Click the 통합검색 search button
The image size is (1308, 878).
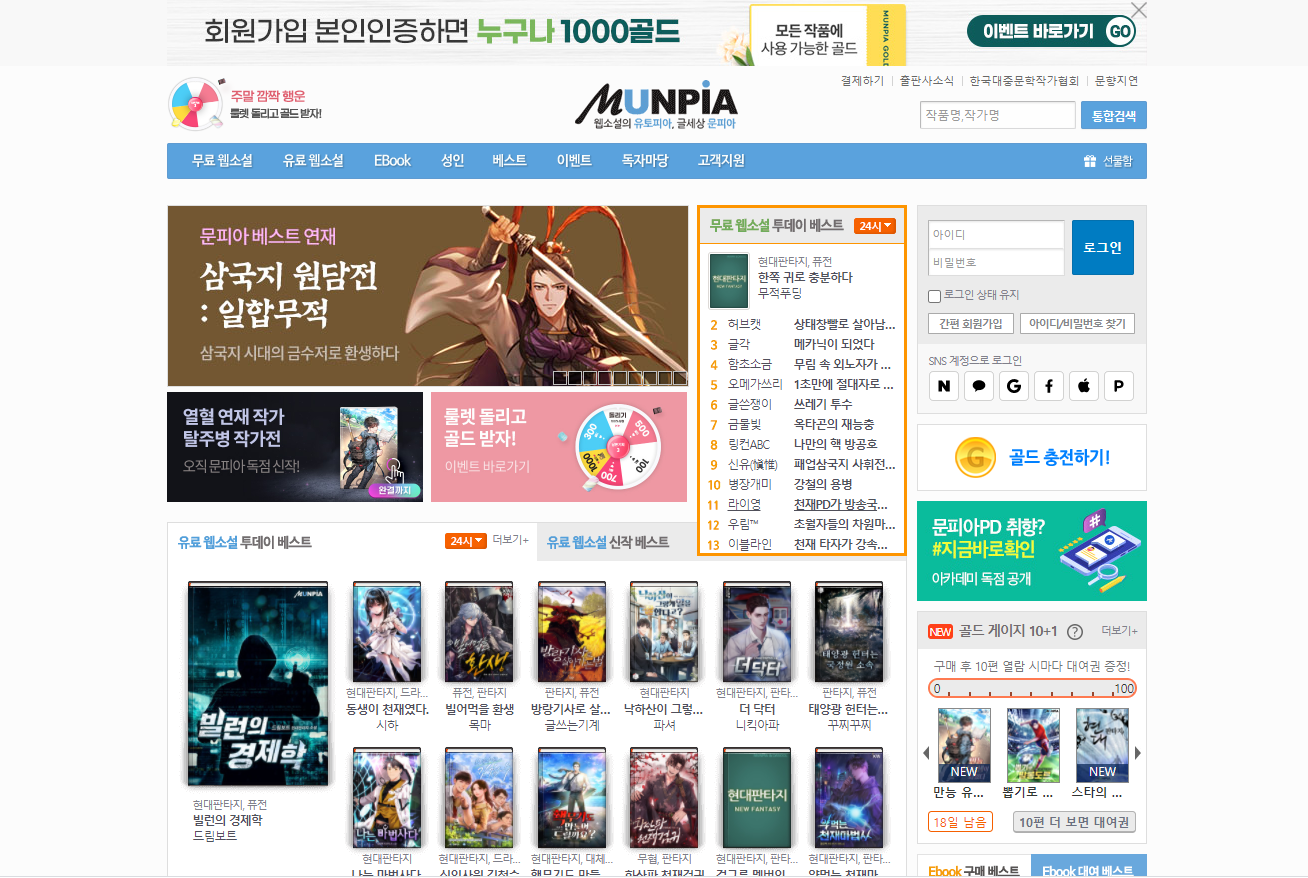pyautogui.click(x=1114, y=115)
